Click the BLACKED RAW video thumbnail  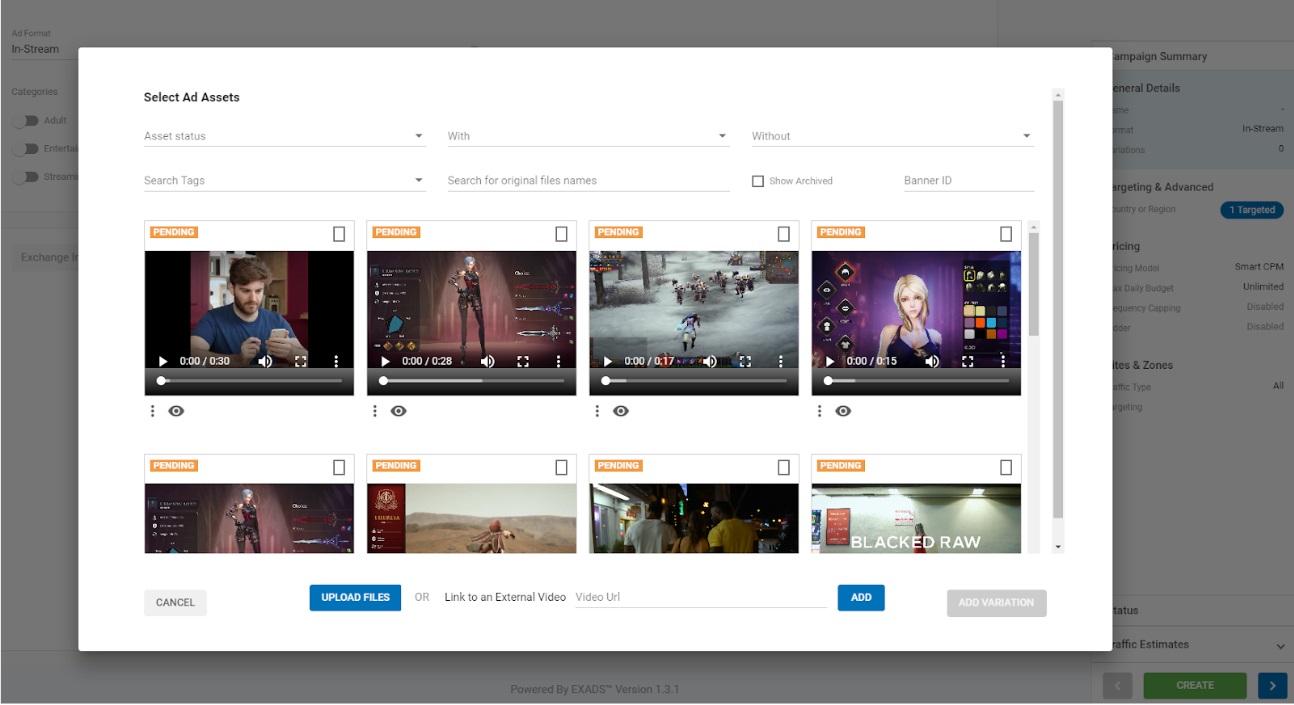(x=916, y=519)
